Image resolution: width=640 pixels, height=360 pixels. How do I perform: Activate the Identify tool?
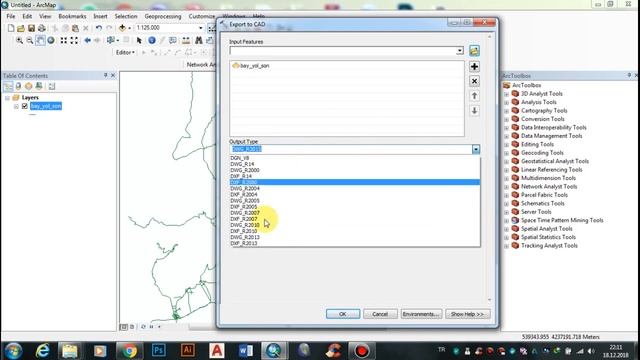tap(152, 40)
